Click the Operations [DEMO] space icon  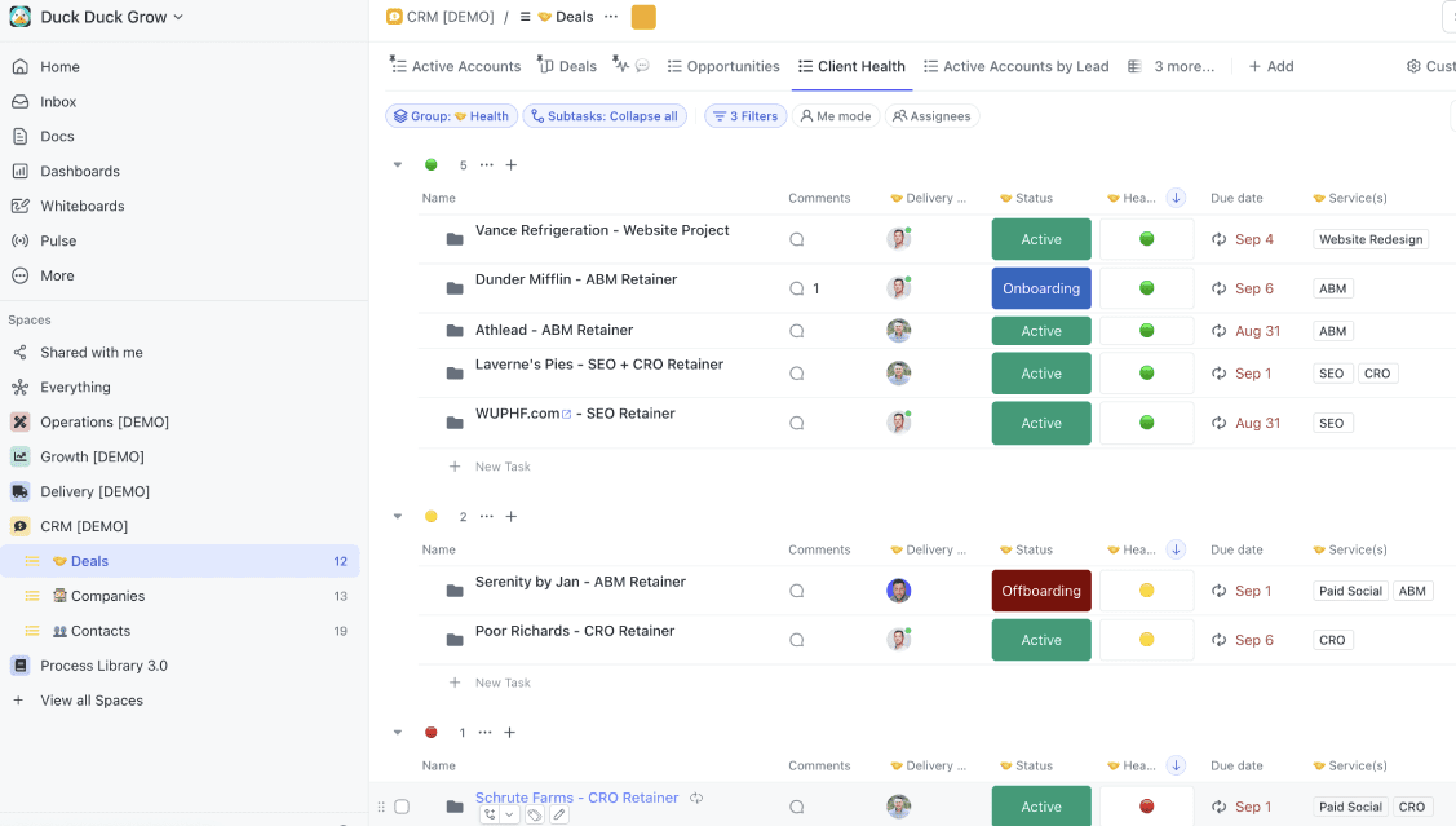20,422
